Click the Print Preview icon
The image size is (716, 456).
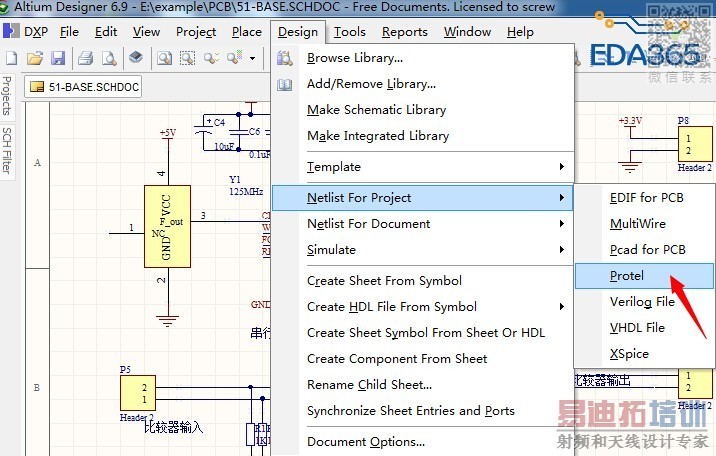tap(109, 58)
